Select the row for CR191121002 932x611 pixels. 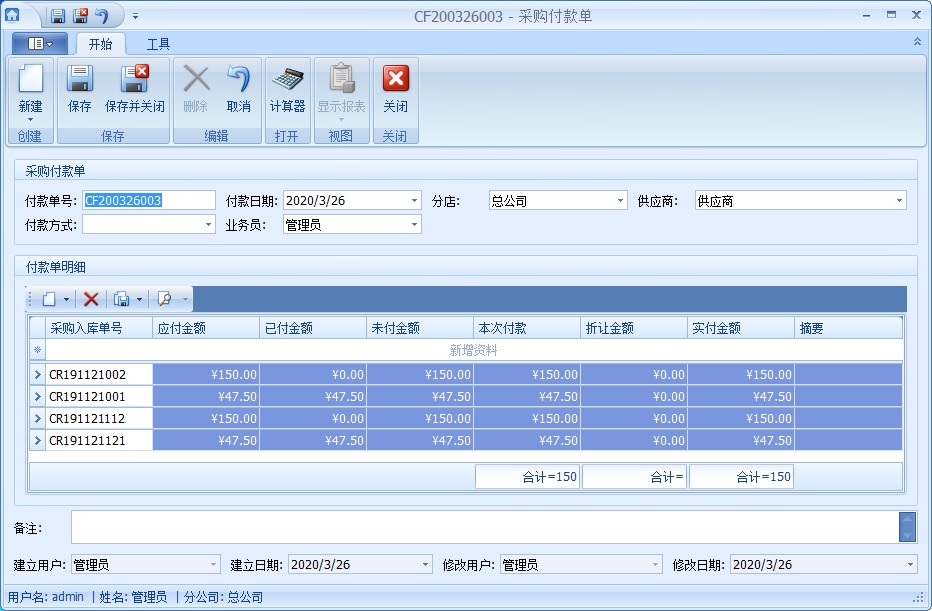coord(94,373)
